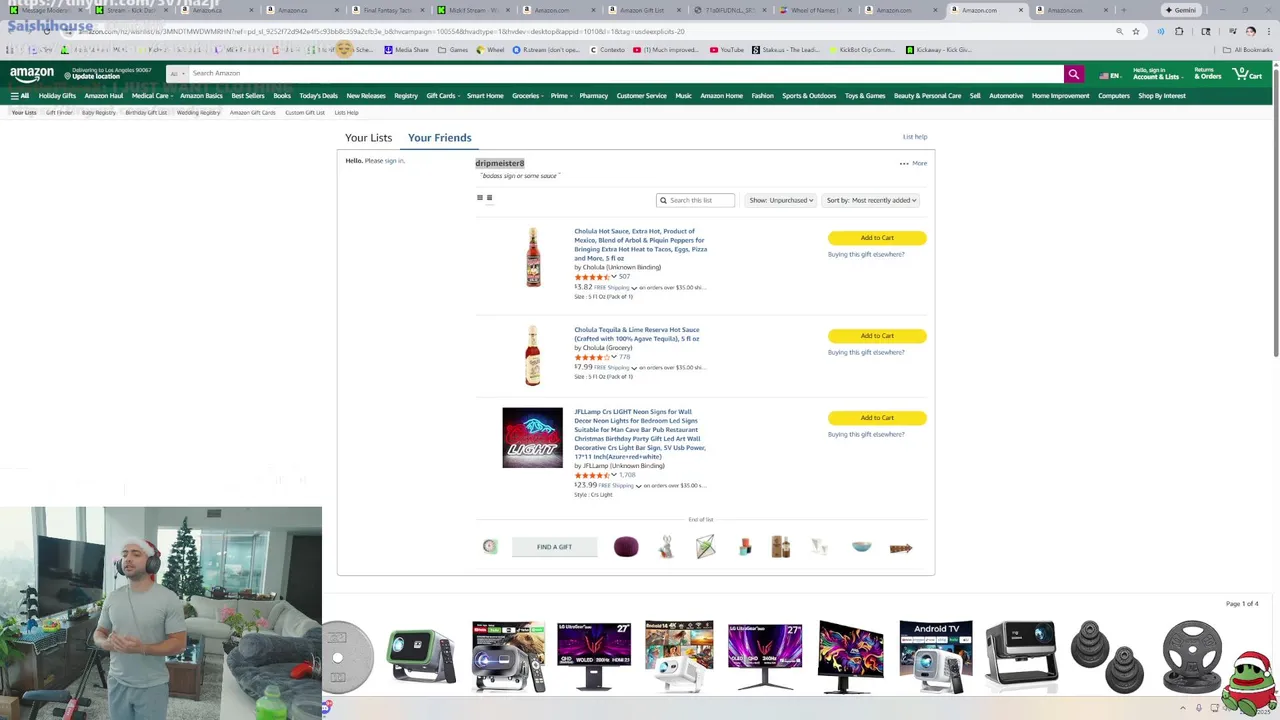This screenshot has width=1280, height=720.
Task: Expand rating details of Crs Light neon sign
Action: click(x=614, y=475)
